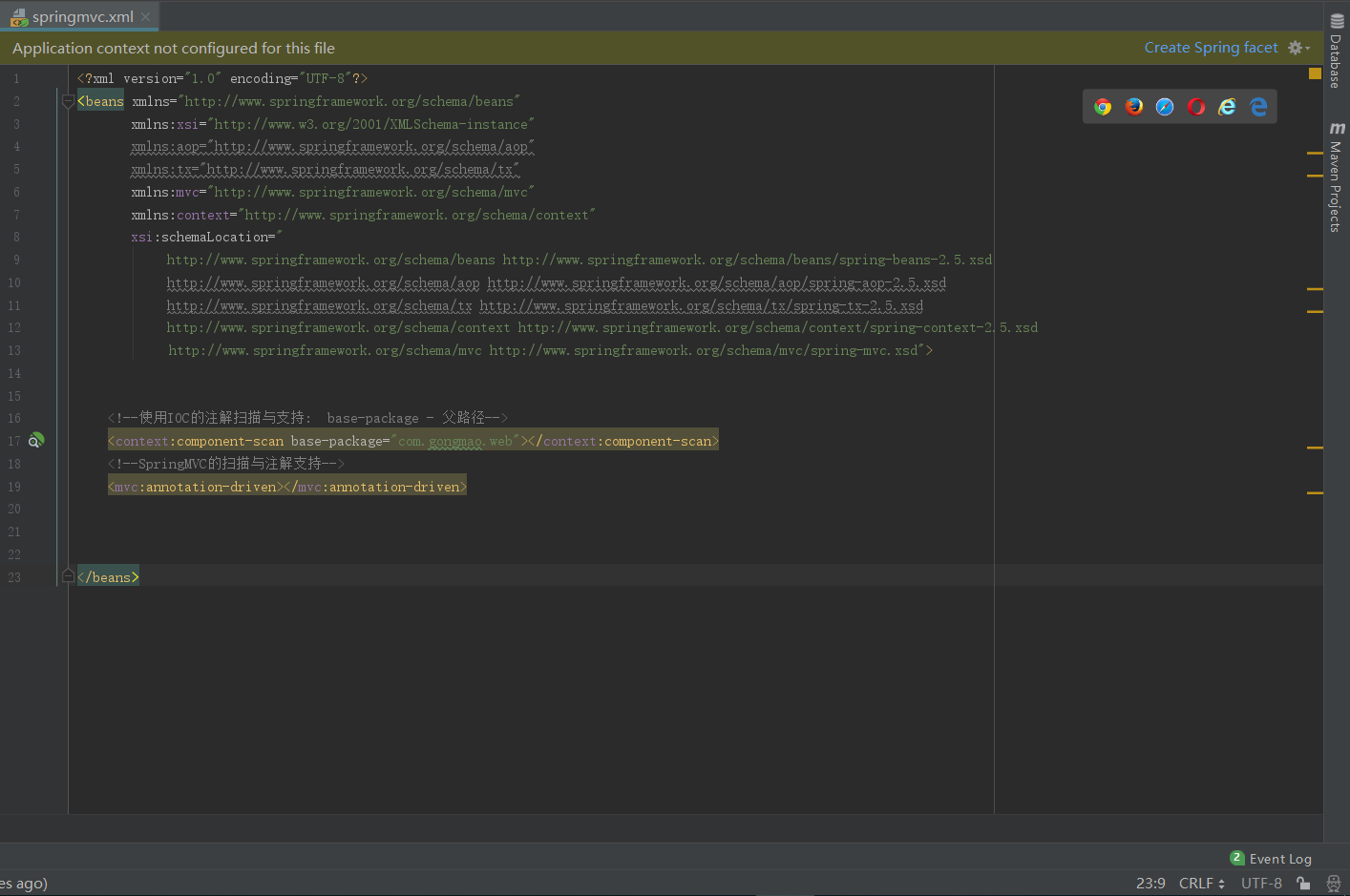
Task: Click line number 23 in the gutter
Action: tap(14, 577)
